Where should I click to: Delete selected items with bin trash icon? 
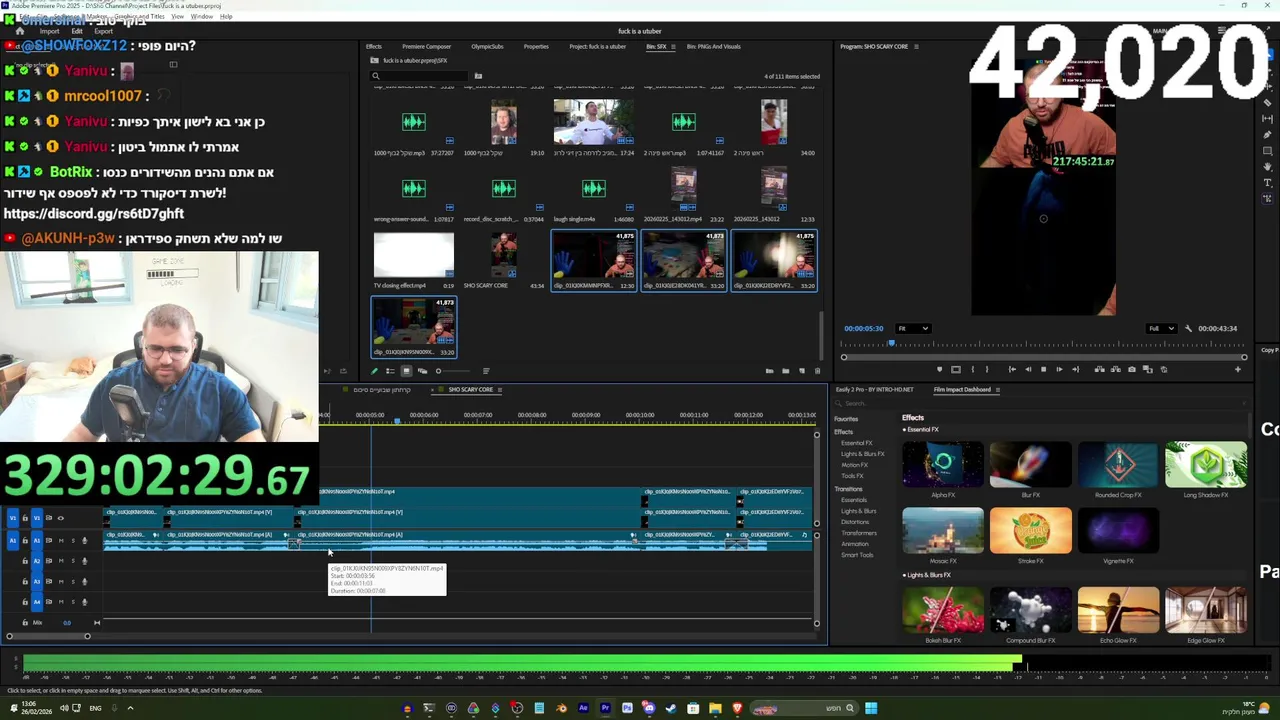coord(817,371)
